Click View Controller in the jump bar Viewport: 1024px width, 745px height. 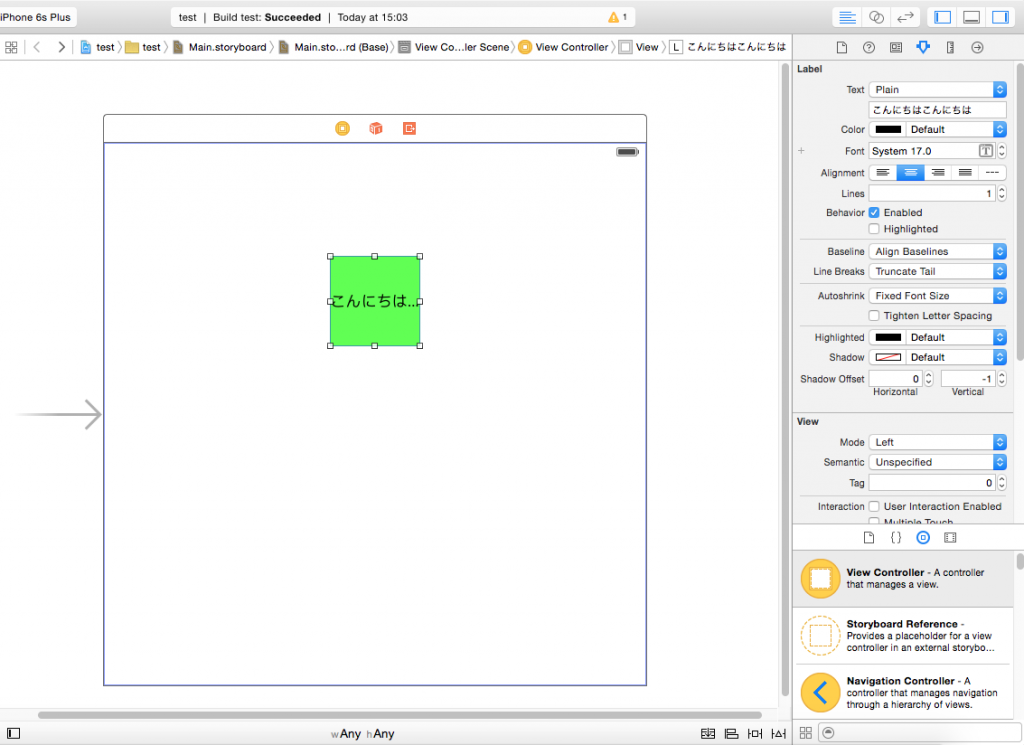pyautogui.click(x=571, y=47)
